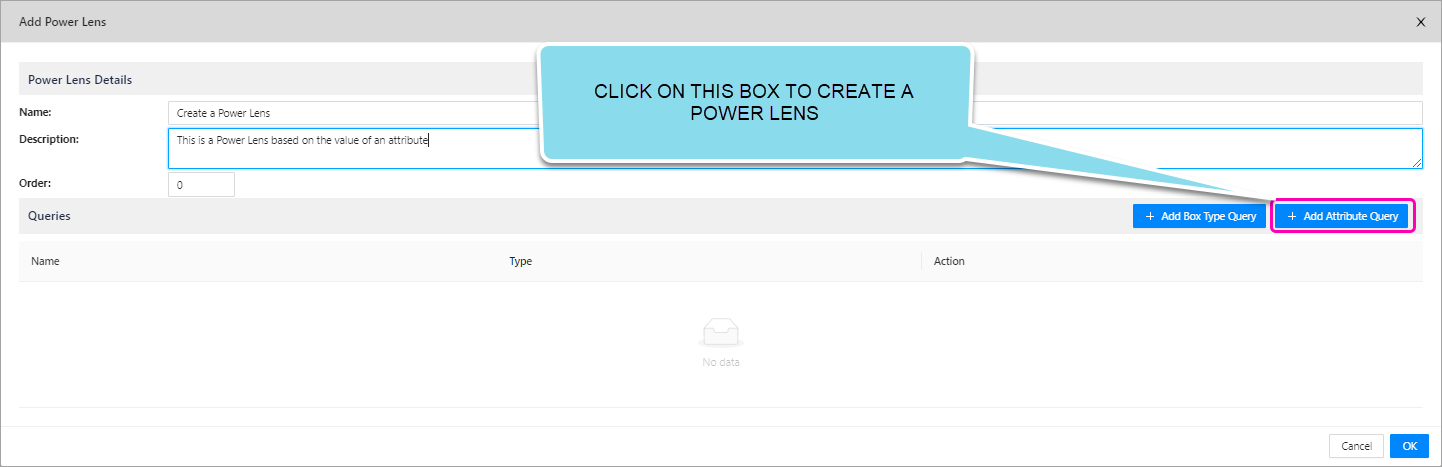The image size is (1442, 467).
Task: Confirm the dialog with the OK button
Action: click(x=1409, y=446)
